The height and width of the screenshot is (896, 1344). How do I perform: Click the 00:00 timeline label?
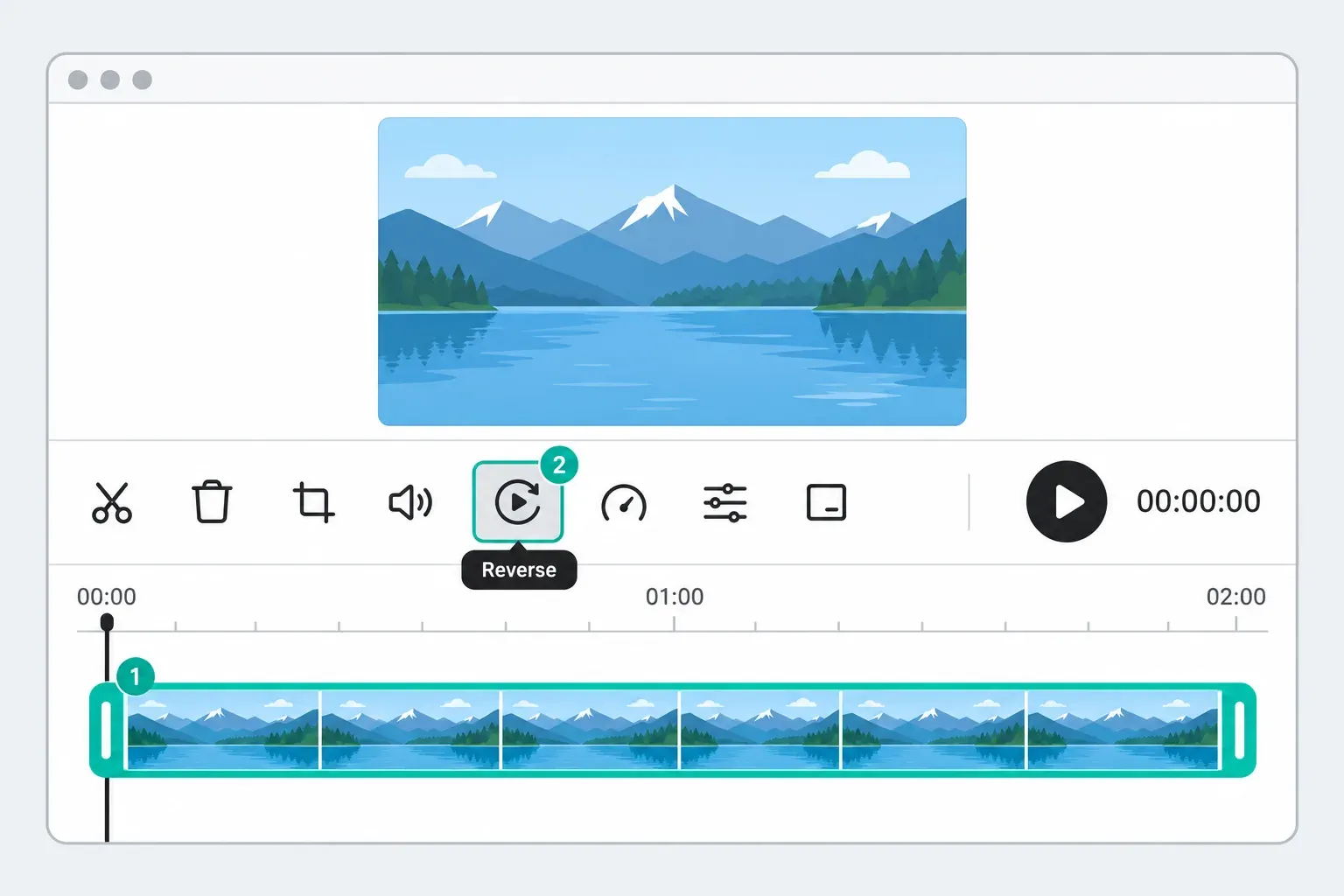click(107, 597)
